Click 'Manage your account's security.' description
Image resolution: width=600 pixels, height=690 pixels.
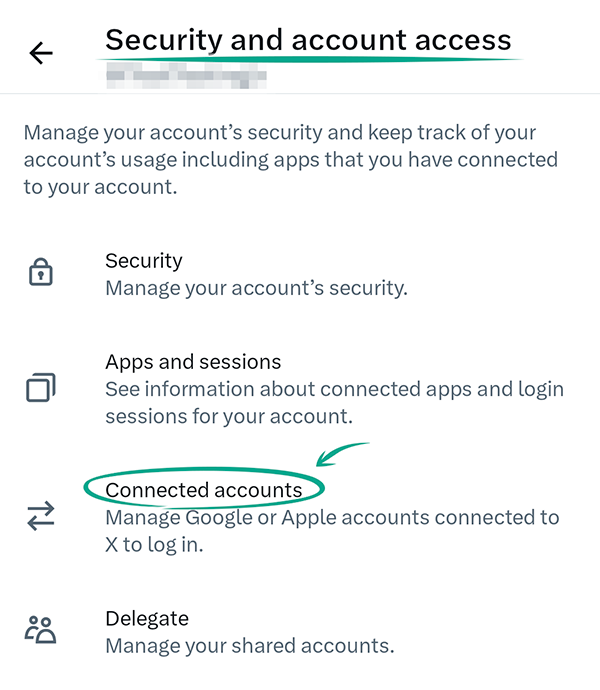pyautogui.click(x=256, y=289)
